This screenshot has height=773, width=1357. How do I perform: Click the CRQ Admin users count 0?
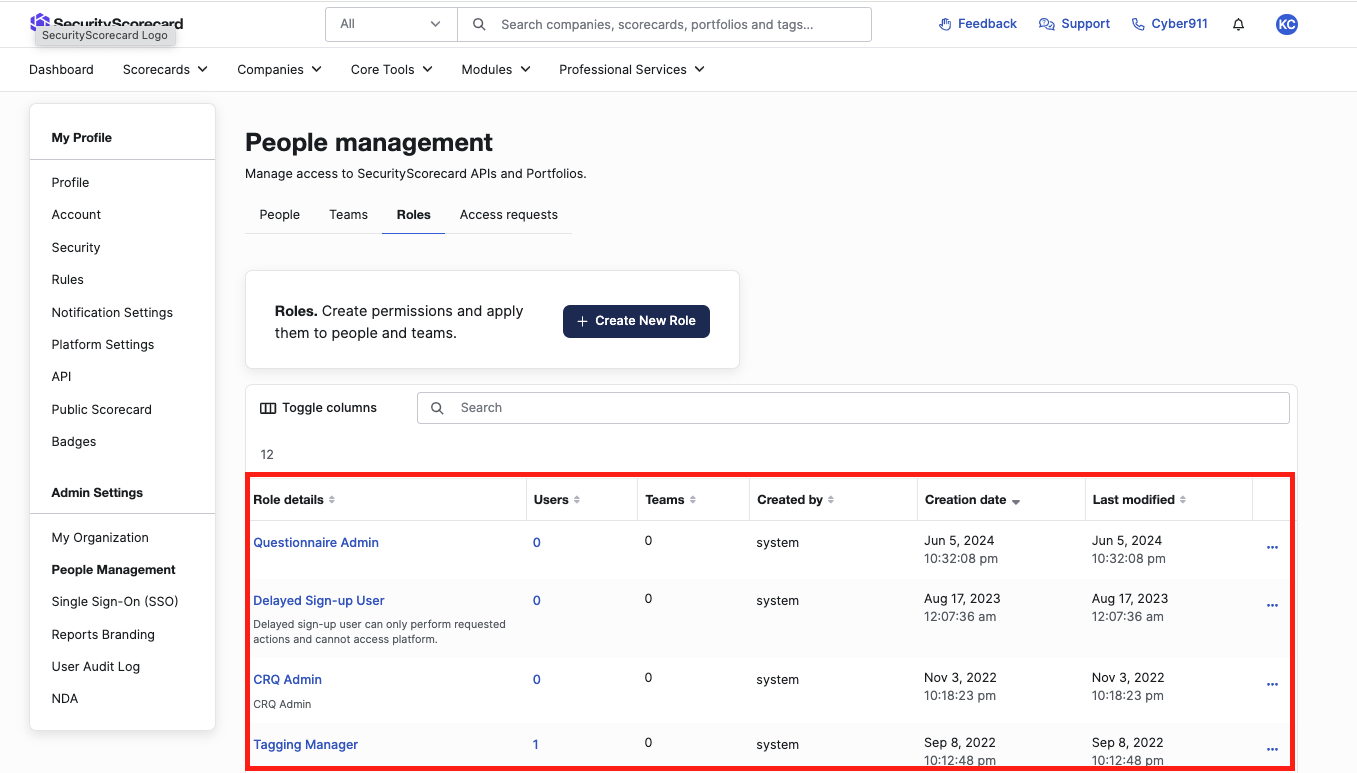(537, 680)
